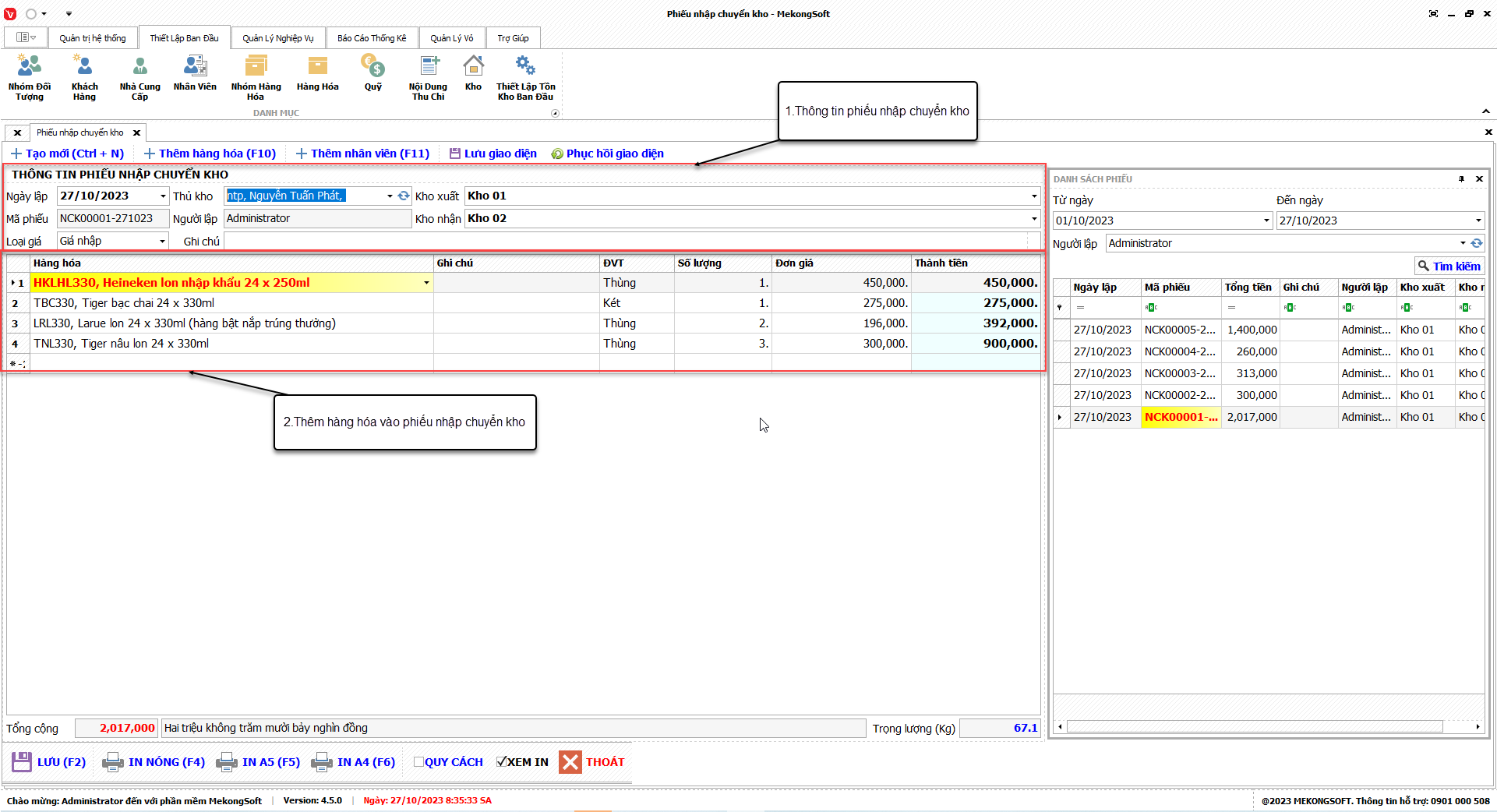Click refresh icon next to Thủ kho field

[404, 196]
